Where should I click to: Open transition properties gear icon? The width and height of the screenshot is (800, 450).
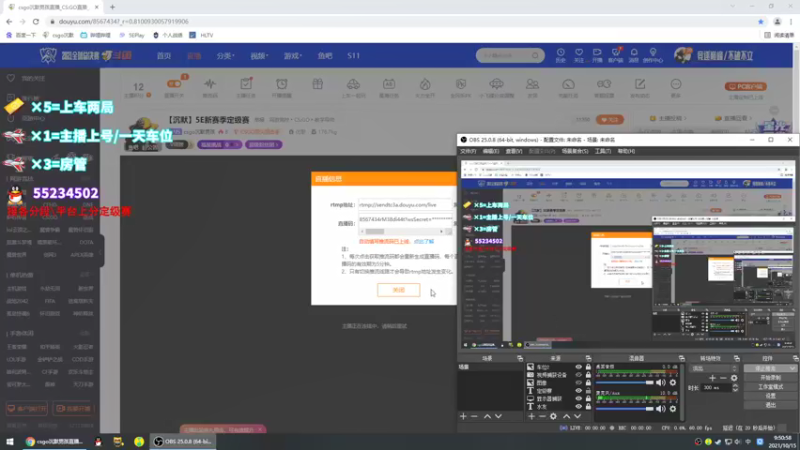[x=734, y=378]
